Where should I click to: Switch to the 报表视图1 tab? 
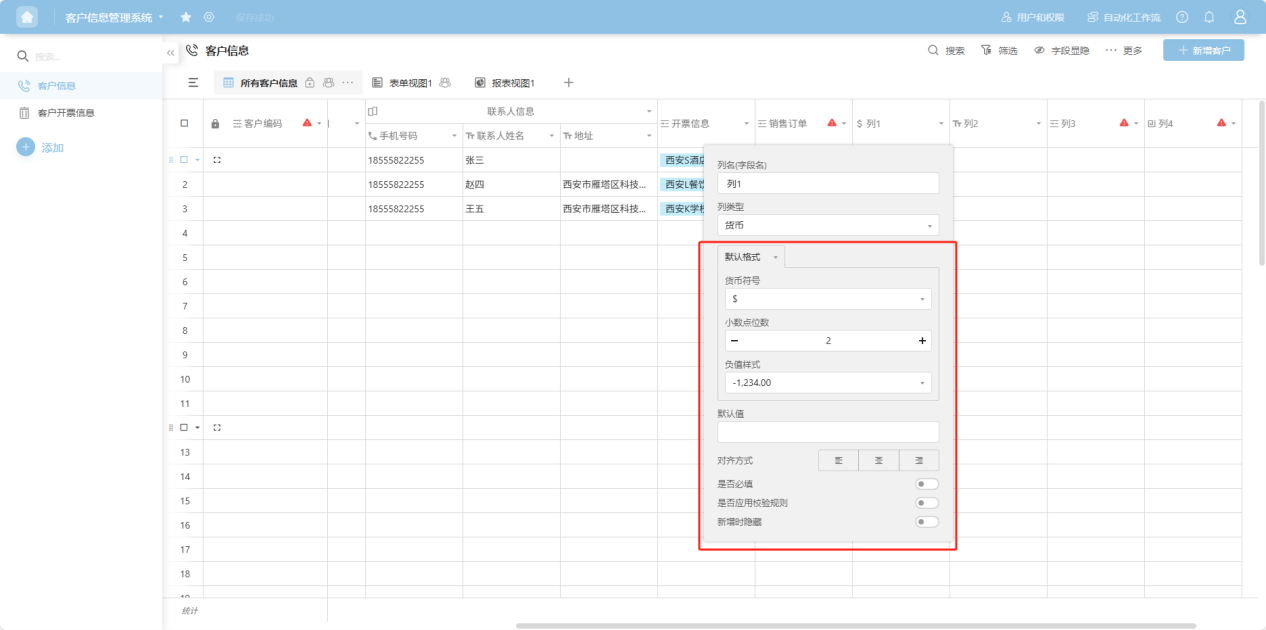pyautogui.click(x=505, y=83)
